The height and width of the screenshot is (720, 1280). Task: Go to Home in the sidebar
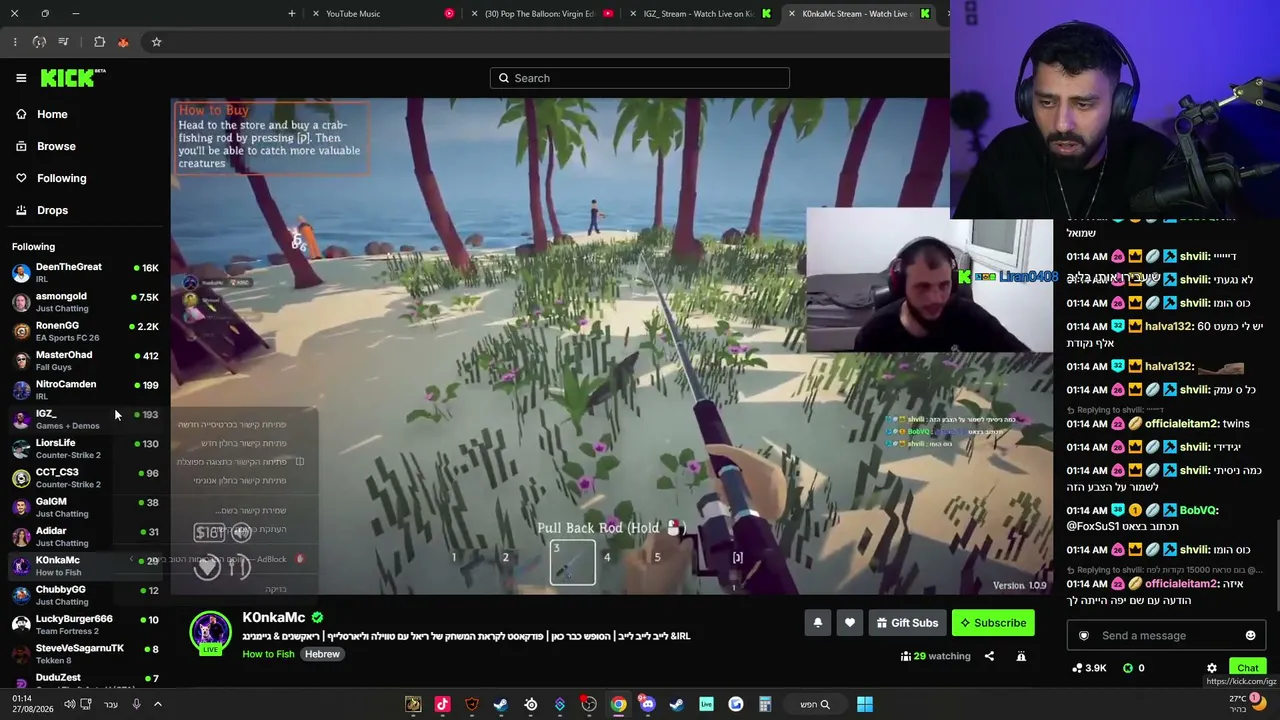pos(52,114)
